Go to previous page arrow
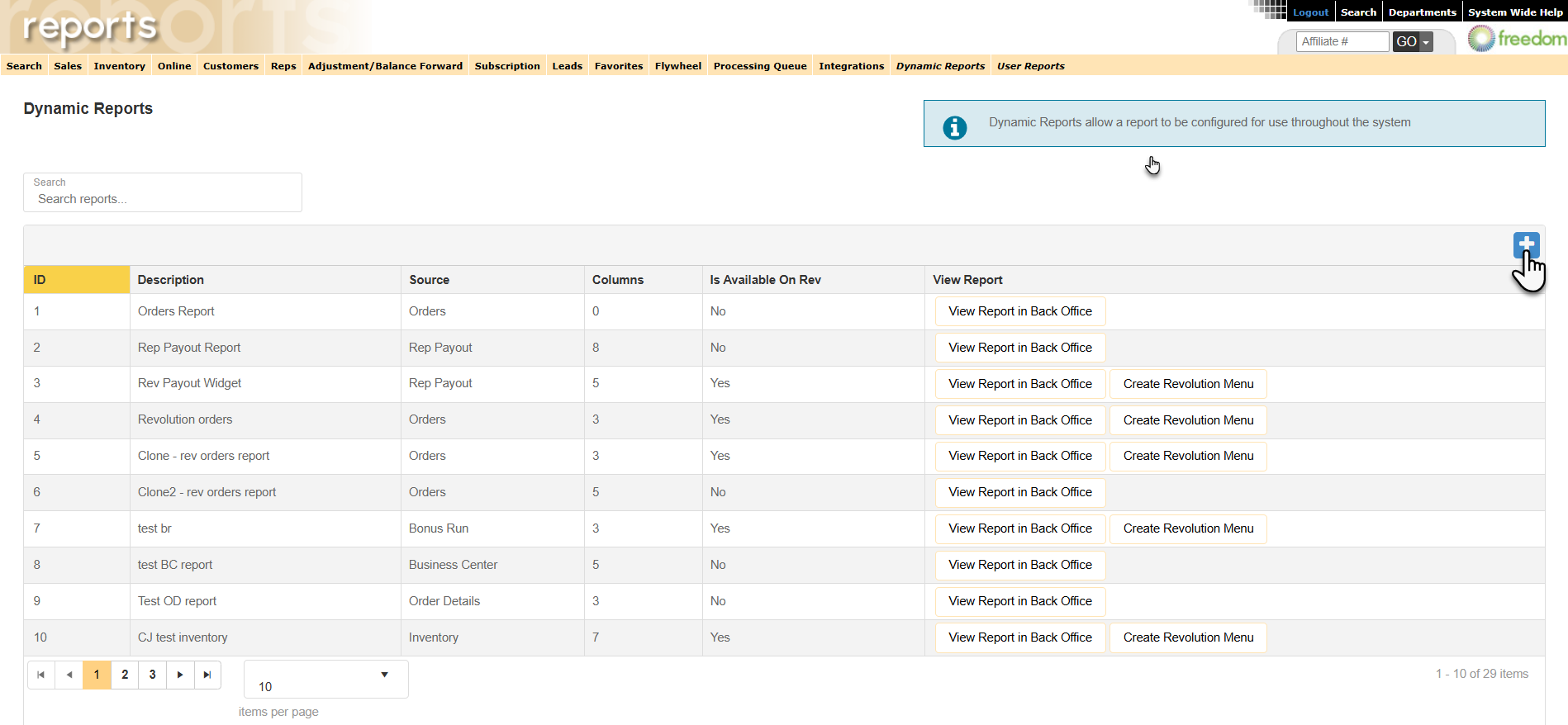 tap(69, 675)
